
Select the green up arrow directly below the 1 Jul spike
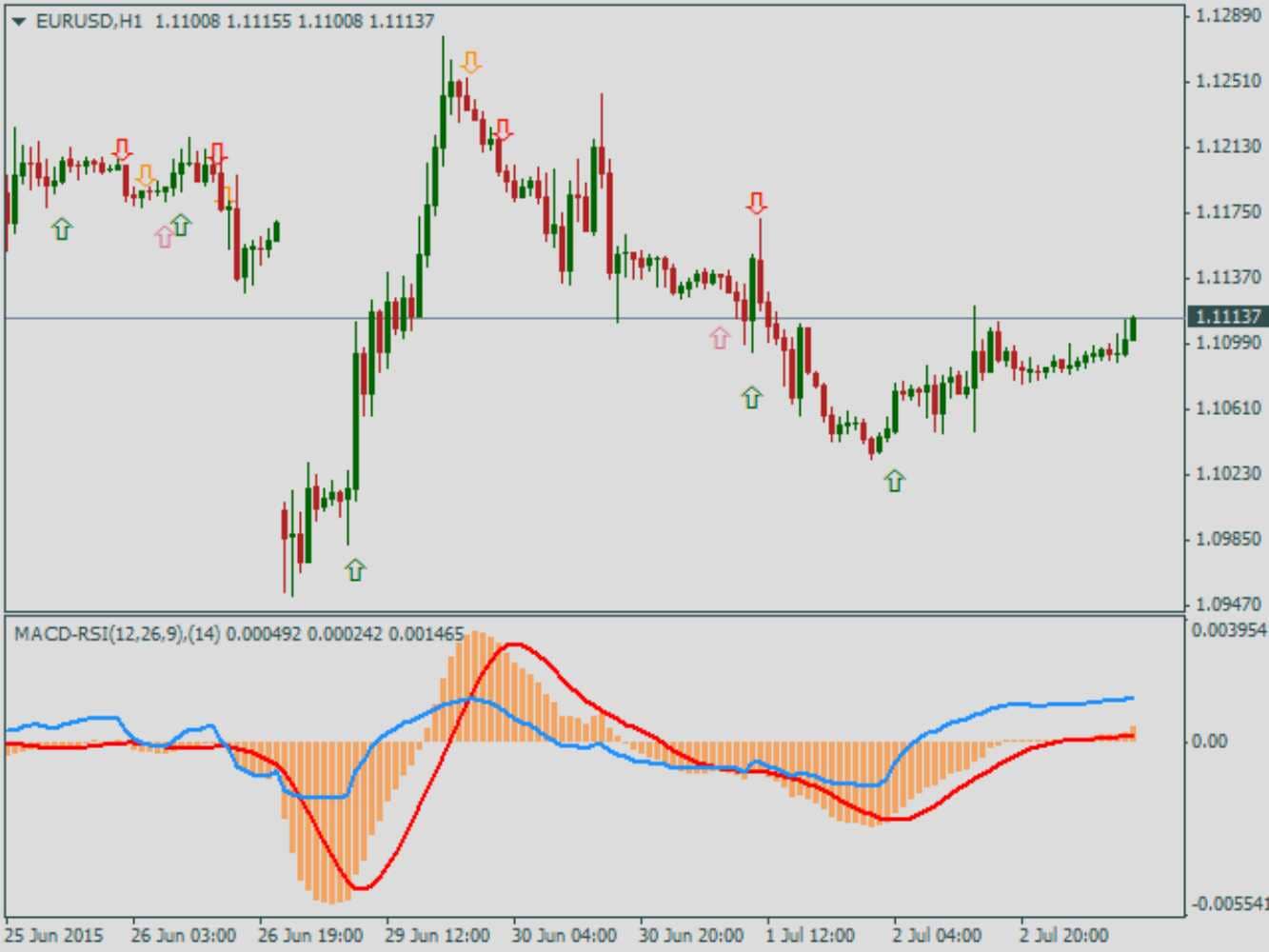752,397
